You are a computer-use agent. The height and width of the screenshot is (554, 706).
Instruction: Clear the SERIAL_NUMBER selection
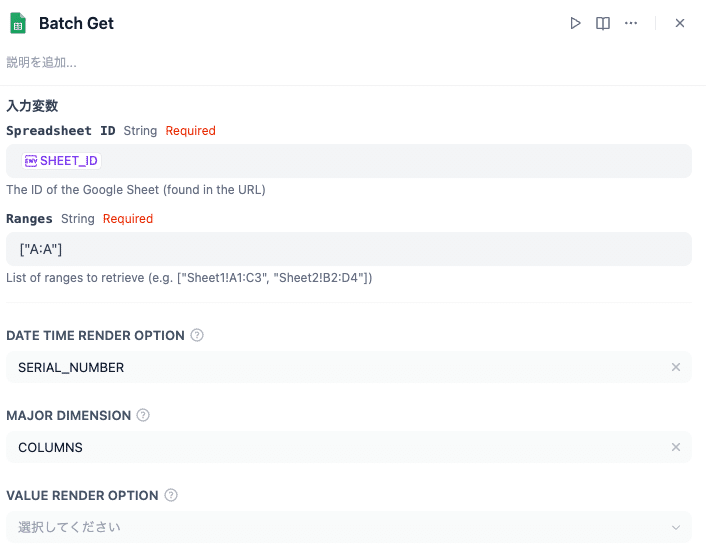click(x=676, y=367)
